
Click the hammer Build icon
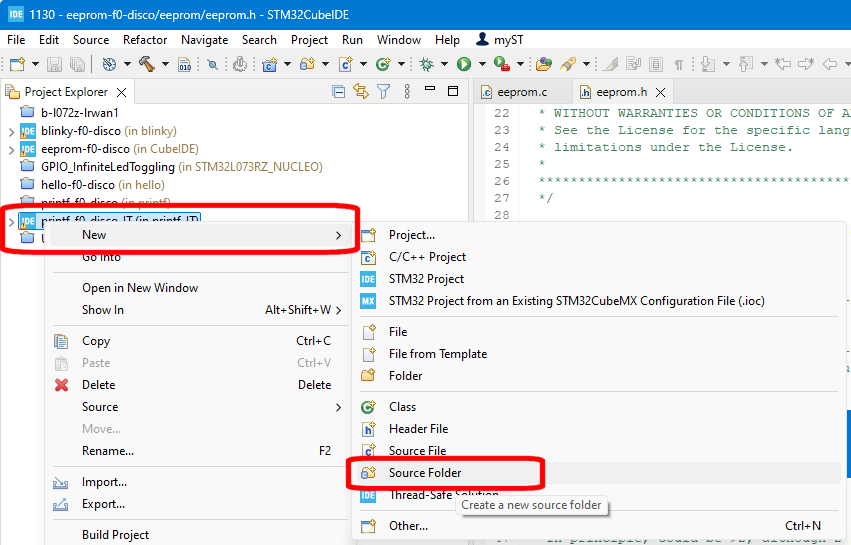click(147, 64)
